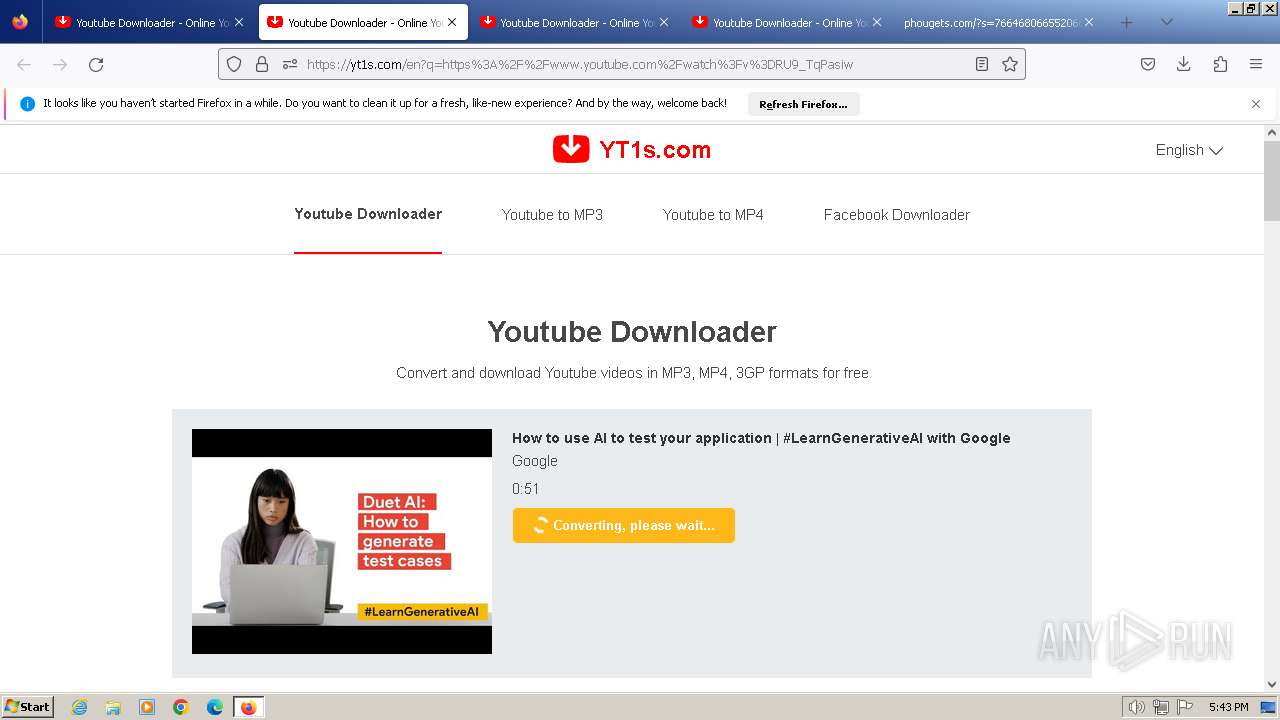Open Windows Media Player taskbar icon
Viewport: 1280px width, 720px height.
(147, 707)
